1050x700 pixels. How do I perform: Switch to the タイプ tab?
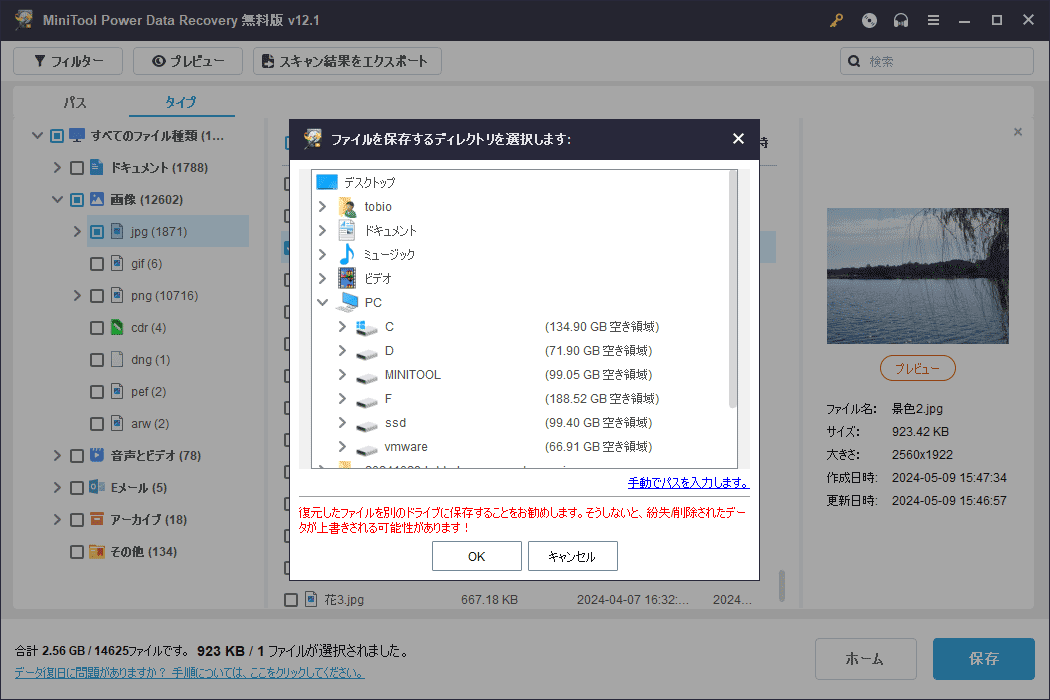coord(181,102)
